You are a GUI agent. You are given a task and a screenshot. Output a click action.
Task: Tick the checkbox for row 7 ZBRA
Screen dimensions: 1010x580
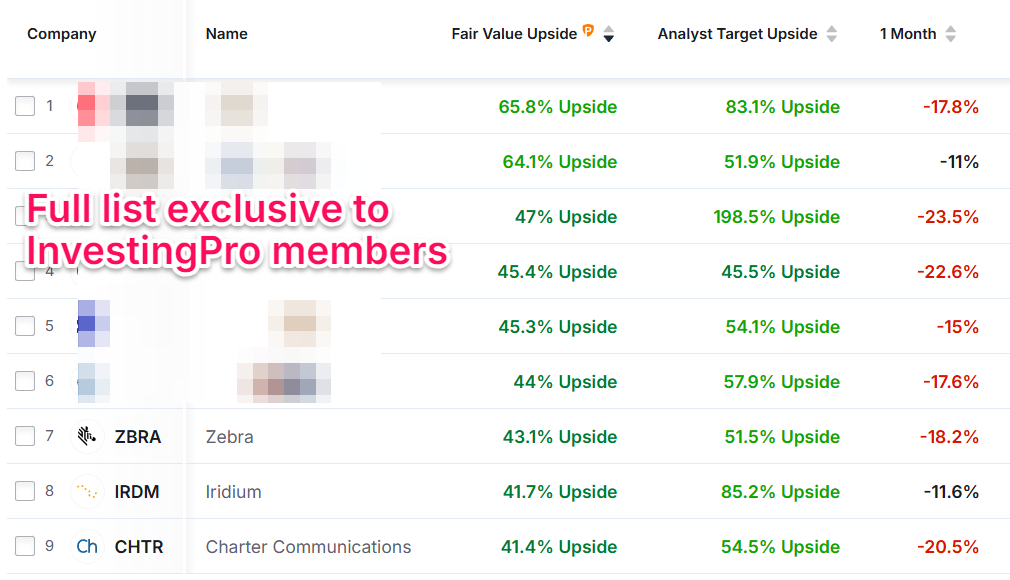point(25,437)
